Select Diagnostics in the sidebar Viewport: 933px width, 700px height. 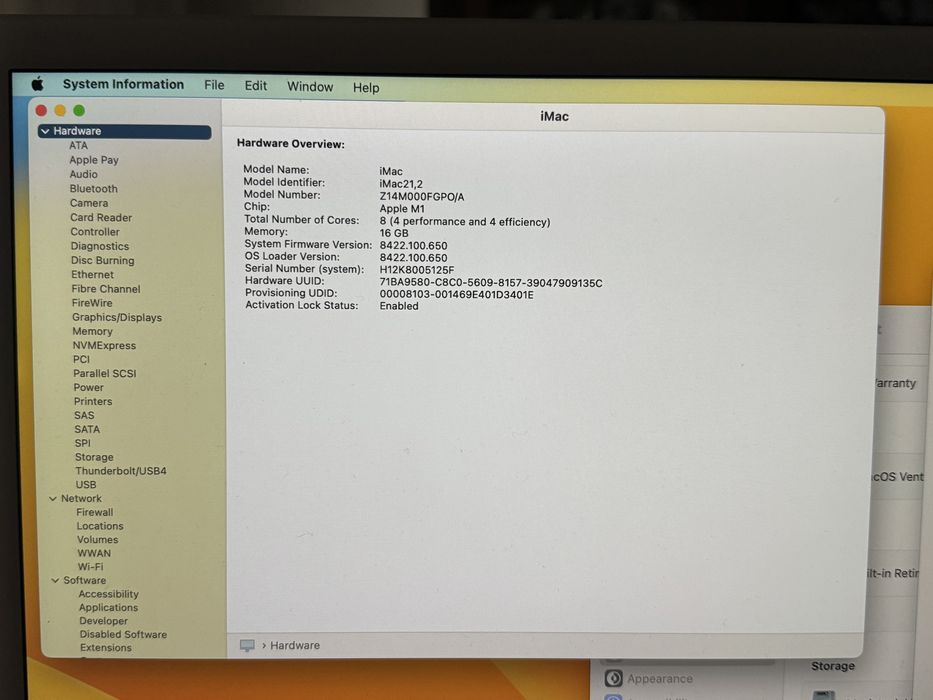tap(100, 246)
